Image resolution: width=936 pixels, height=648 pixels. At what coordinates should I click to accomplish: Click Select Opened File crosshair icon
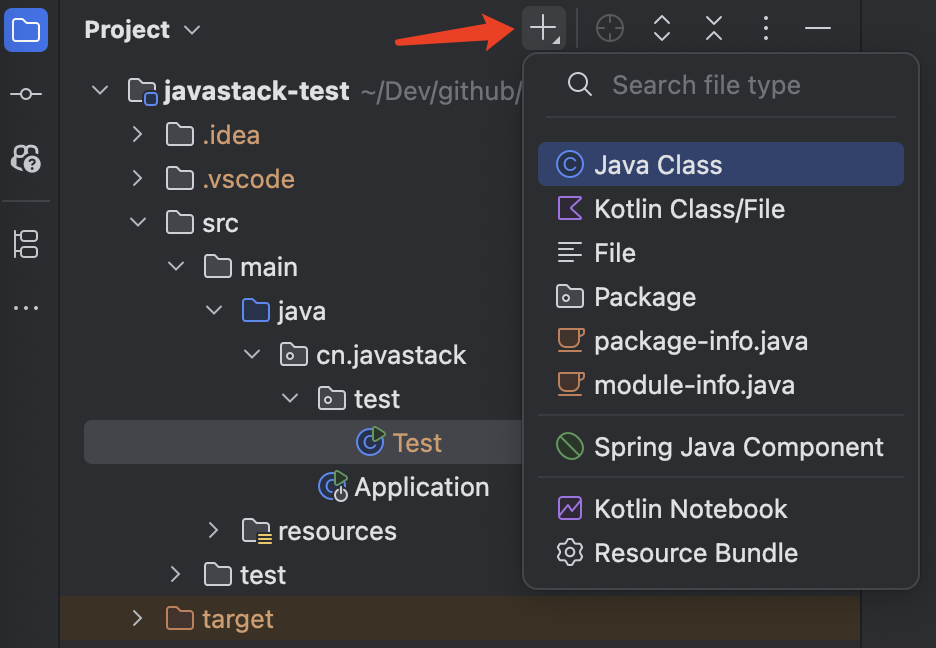pos(609,29)
